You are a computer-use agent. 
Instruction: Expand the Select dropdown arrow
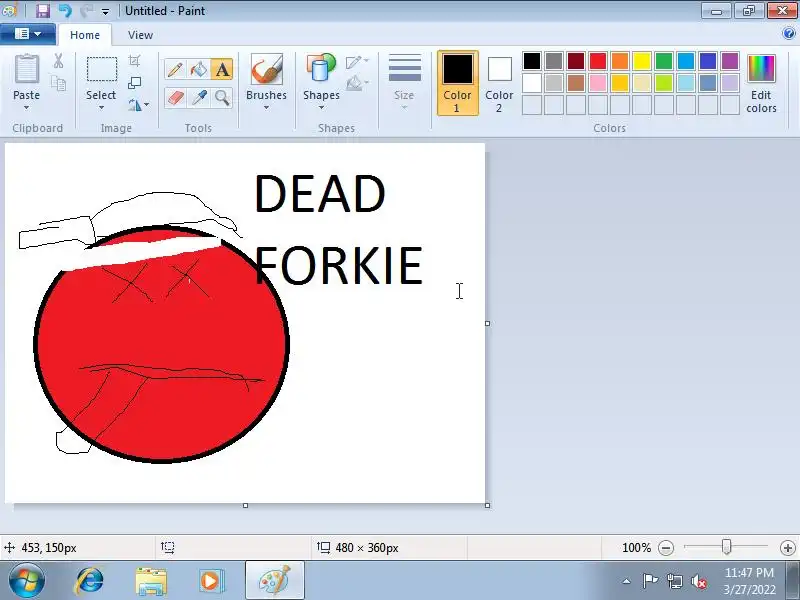pos(101,108)
